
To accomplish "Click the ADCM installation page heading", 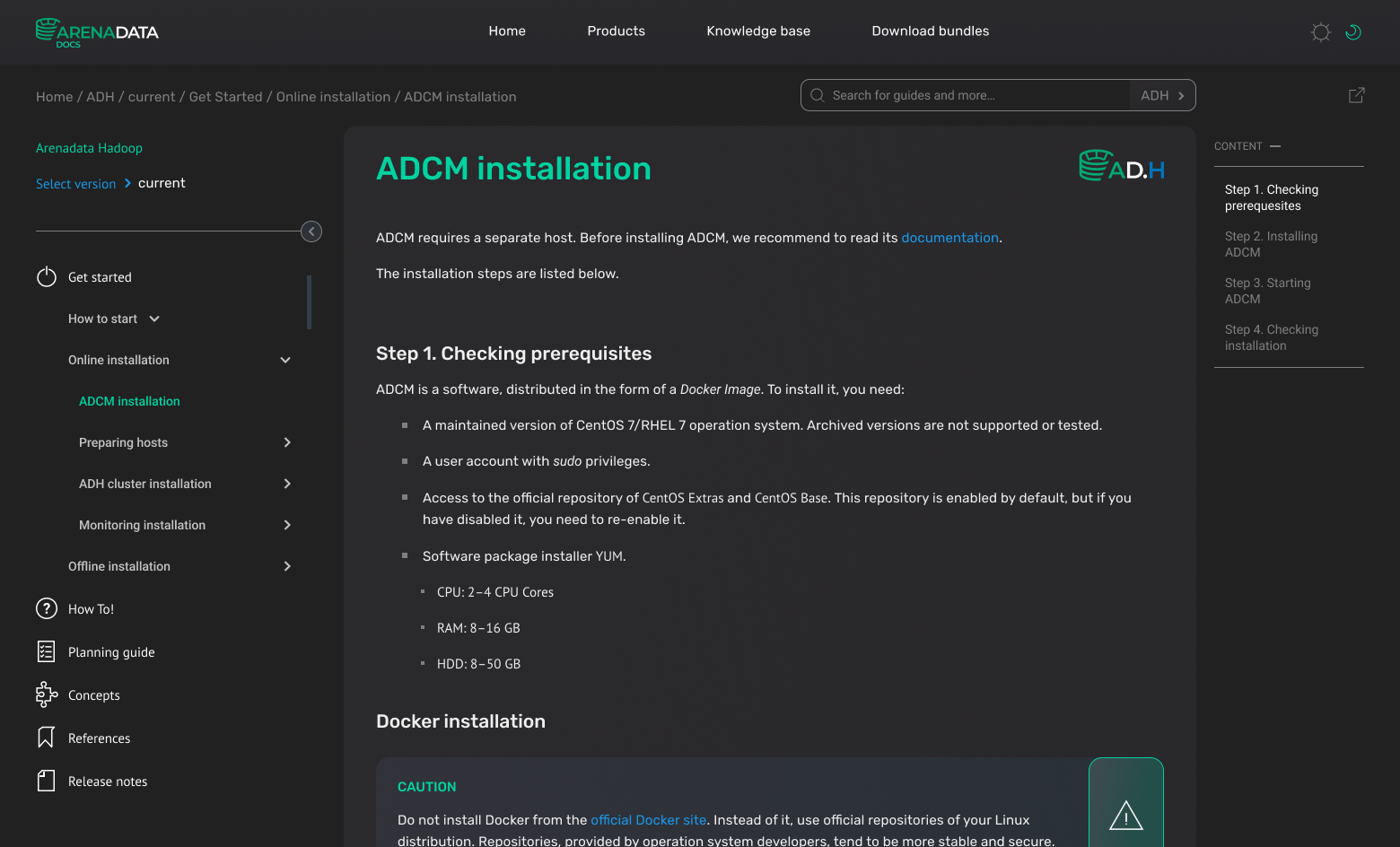I will (513, 169).
